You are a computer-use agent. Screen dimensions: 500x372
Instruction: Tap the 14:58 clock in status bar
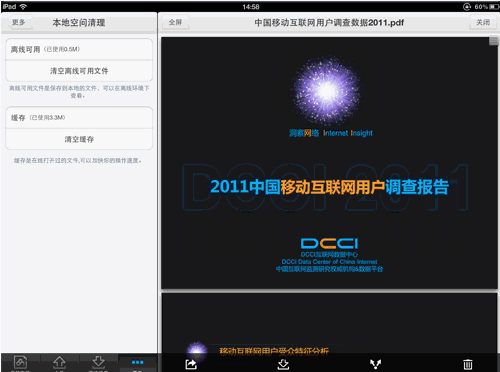pos(251,7)
